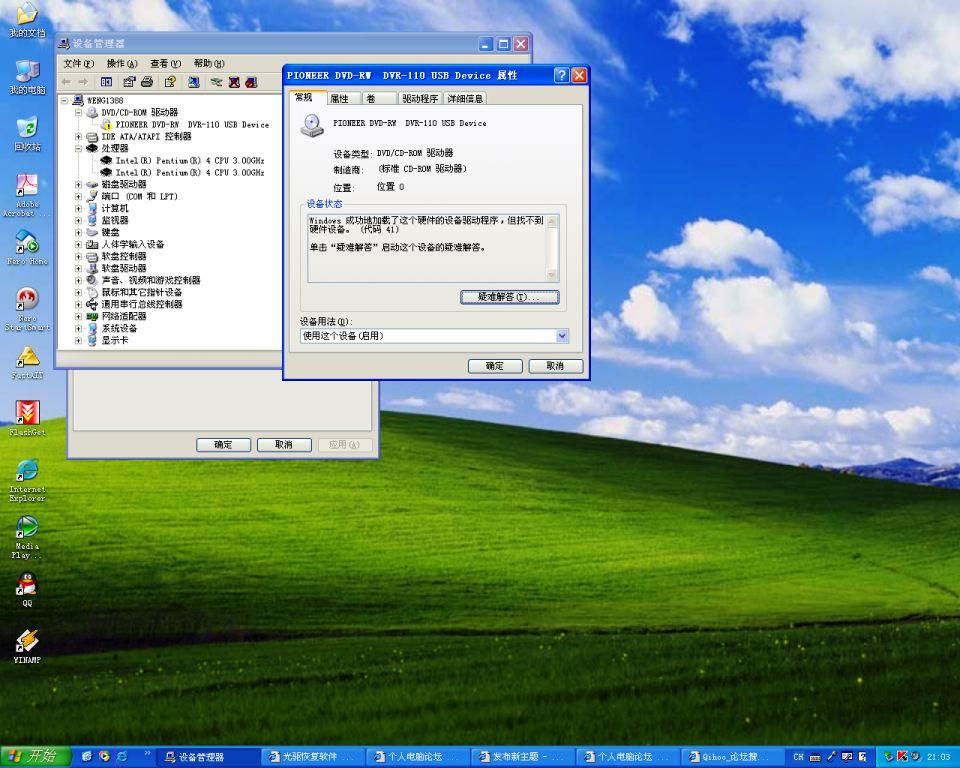The height and width of the screenshot is (768, 960).
Task: Open the 设备用法 dropdown list
Action: point(562,336)
